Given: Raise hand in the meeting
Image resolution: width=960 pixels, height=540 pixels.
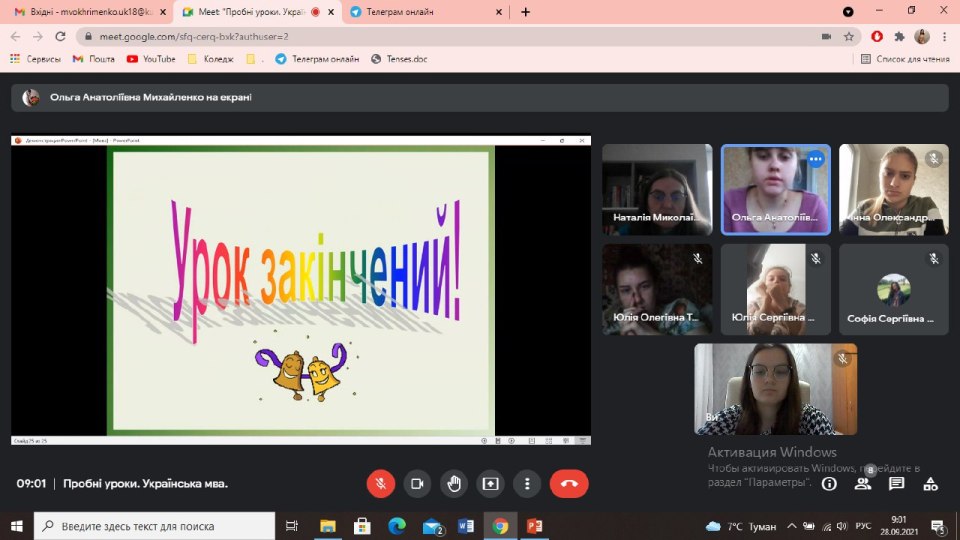Looking at the screenshot, I should pyautogui.click(x=454, y=483).
